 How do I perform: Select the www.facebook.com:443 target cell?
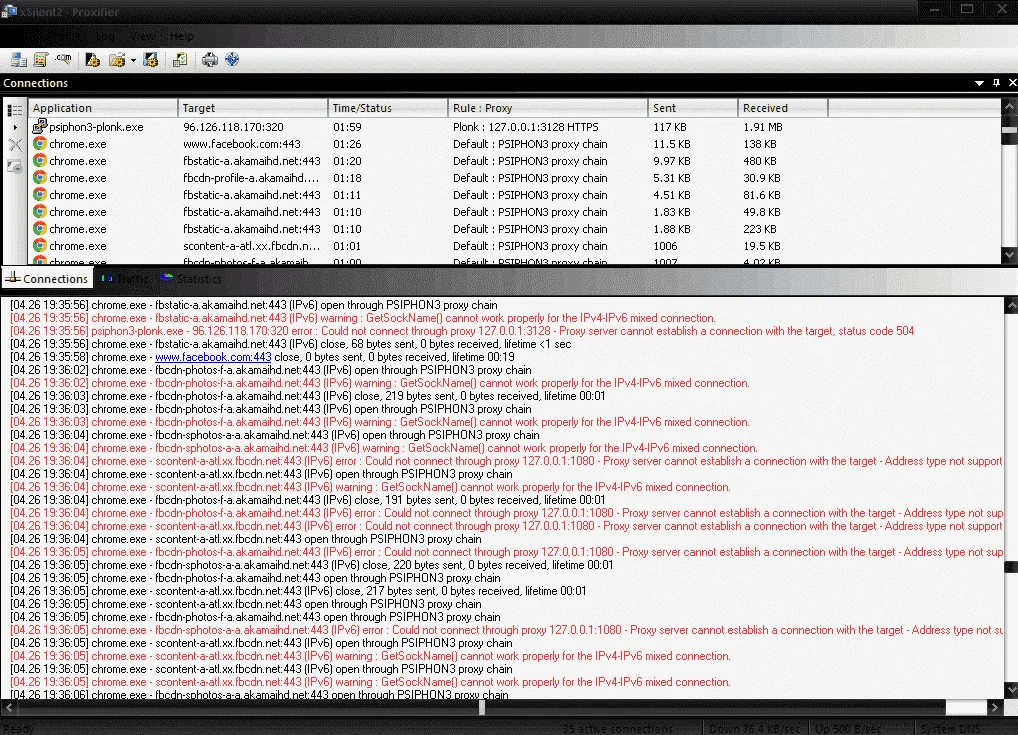pyautogui.click(x=242, y=144)
